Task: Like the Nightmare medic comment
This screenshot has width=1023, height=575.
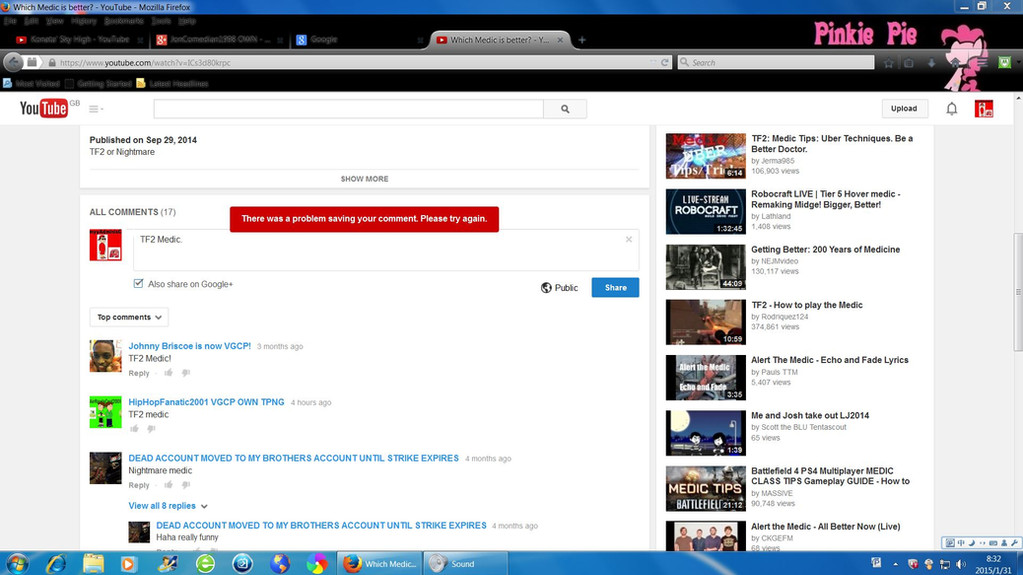Action: (x=168, y=485)
